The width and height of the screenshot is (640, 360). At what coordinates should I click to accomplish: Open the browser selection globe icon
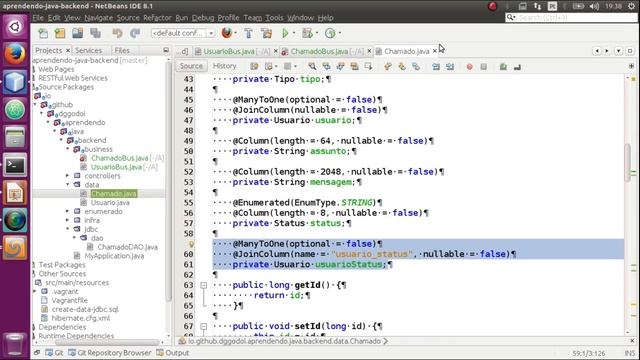(x=227, y=33)
